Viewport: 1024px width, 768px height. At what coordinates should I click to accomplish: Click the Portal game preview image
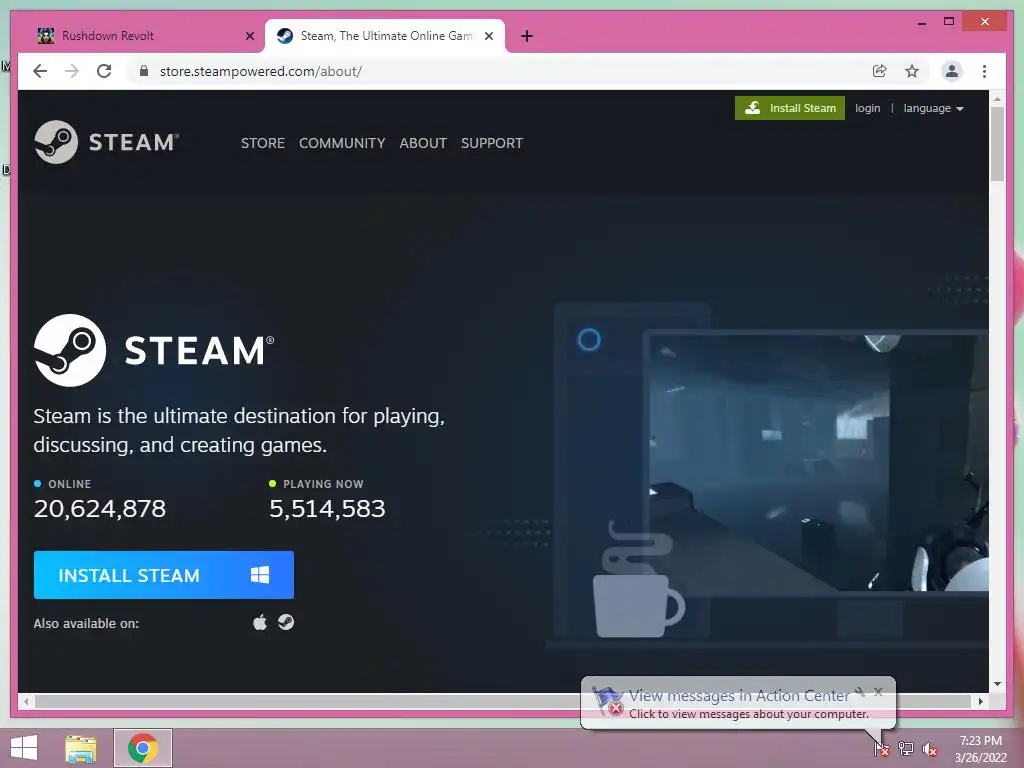[818, 462]
